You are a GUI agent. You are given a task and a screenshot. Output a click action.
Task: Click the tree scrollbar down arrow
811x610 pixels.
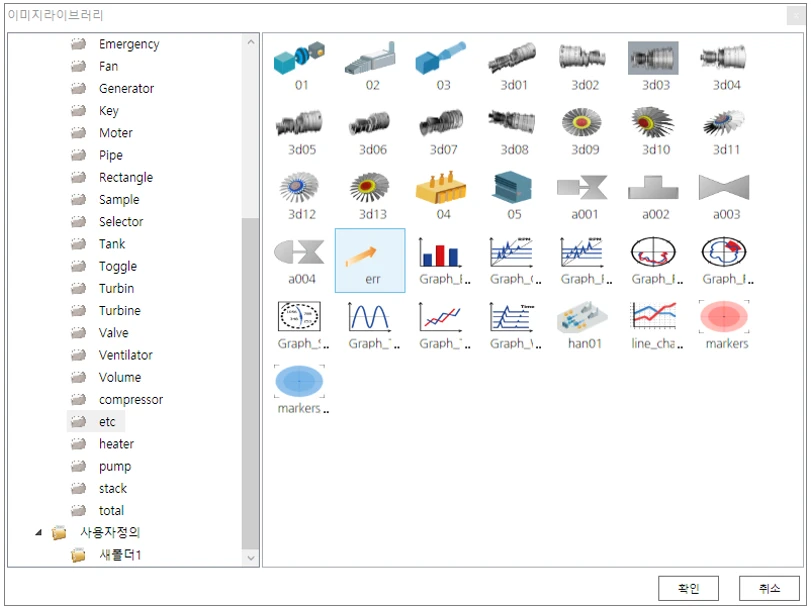[x=250, y=558]
